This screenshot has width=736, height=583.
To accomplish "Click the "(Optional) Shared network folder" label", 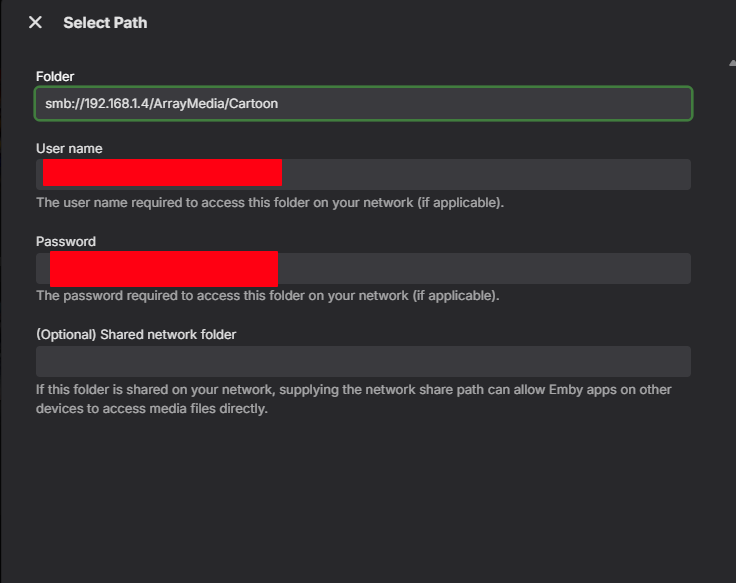I will pyautogui.click(x=136, y=334).
